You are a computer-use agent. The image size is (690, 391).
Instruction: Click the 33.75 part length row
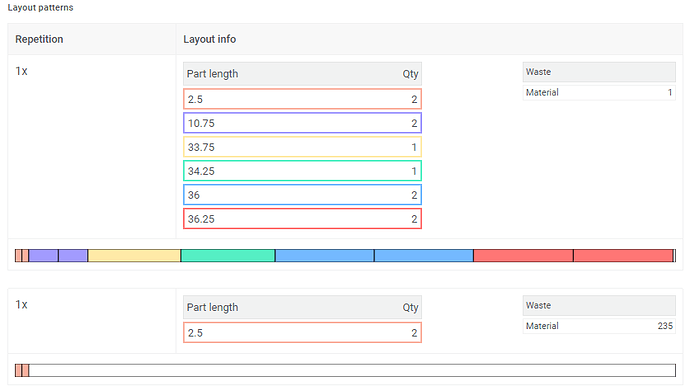click(x=302, y=147)
